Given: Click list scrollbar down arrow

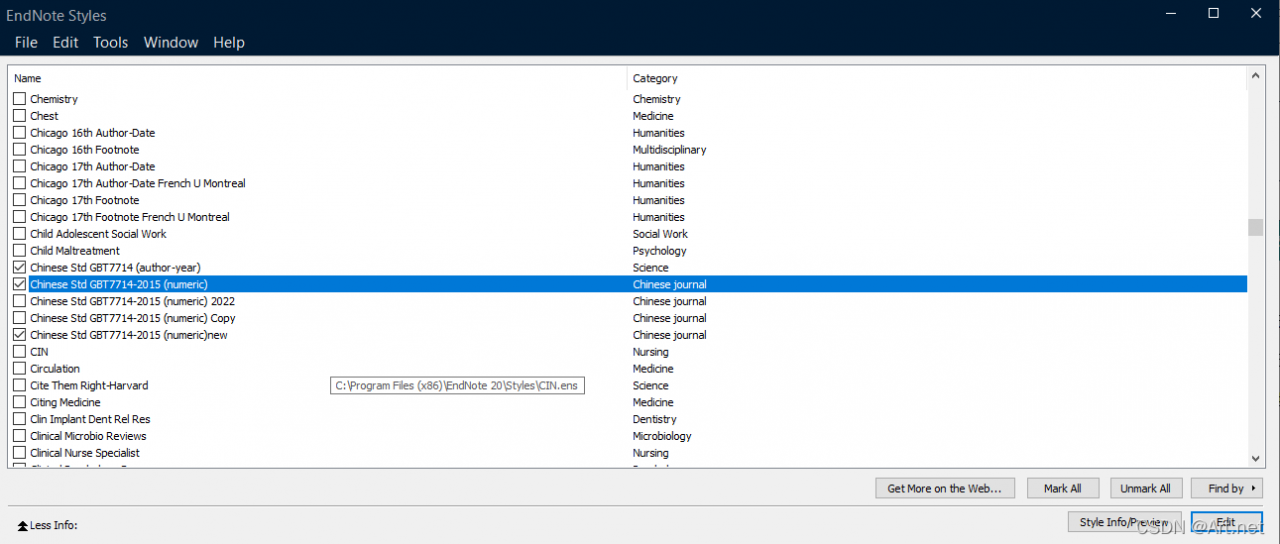Looking at the screenshot, I should click(x=1256, y=458).
